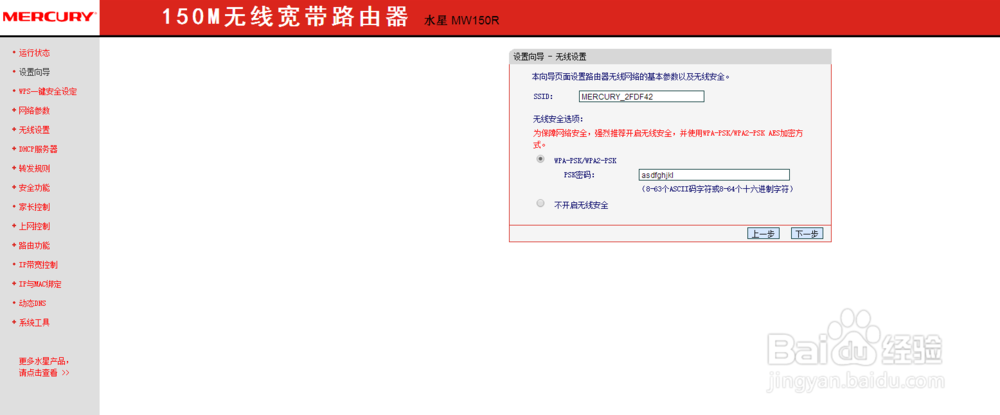Screen dimensions: 1000x415
Task: Select 不开启无线安全 radio button
Action: click(541, 204)
